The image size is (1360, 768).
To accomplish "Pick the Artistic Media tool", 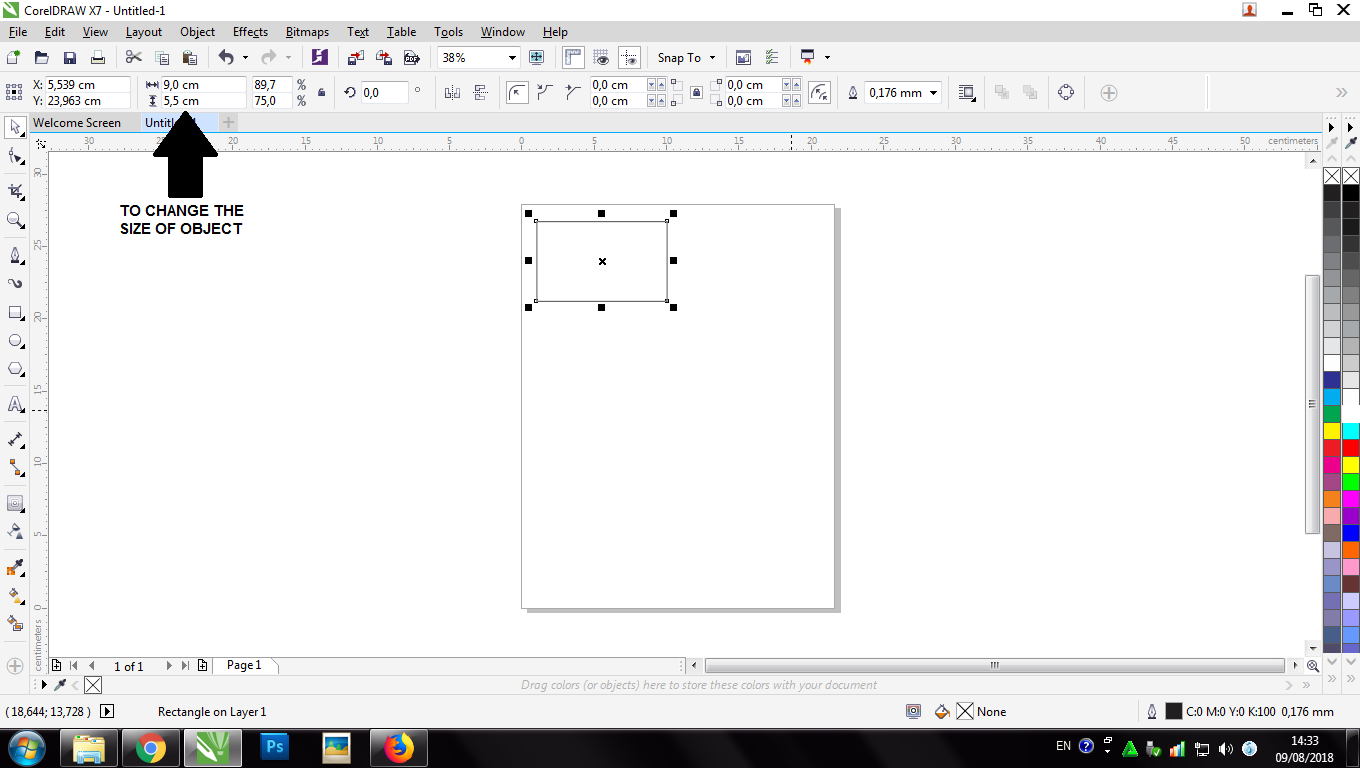I will coord(15,284).
